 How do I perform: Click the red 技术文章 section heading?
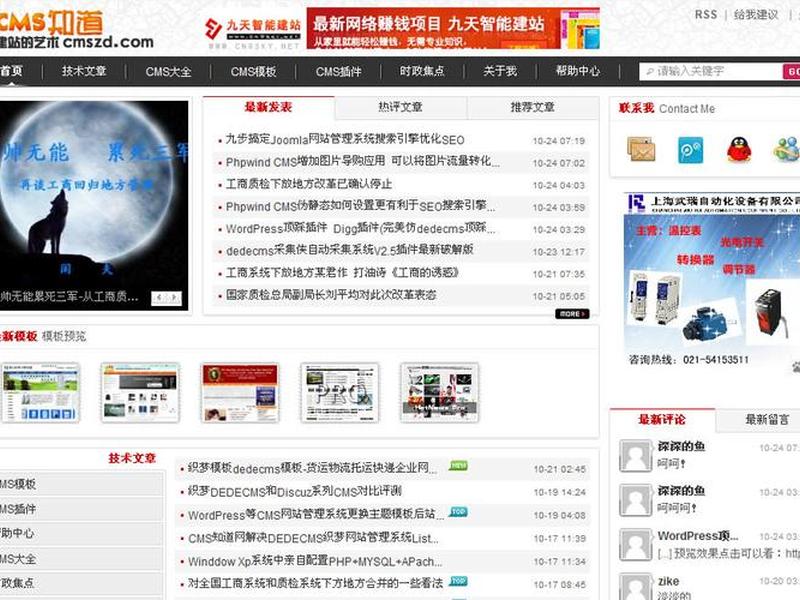pyautogui.click(x=132, y=458)
